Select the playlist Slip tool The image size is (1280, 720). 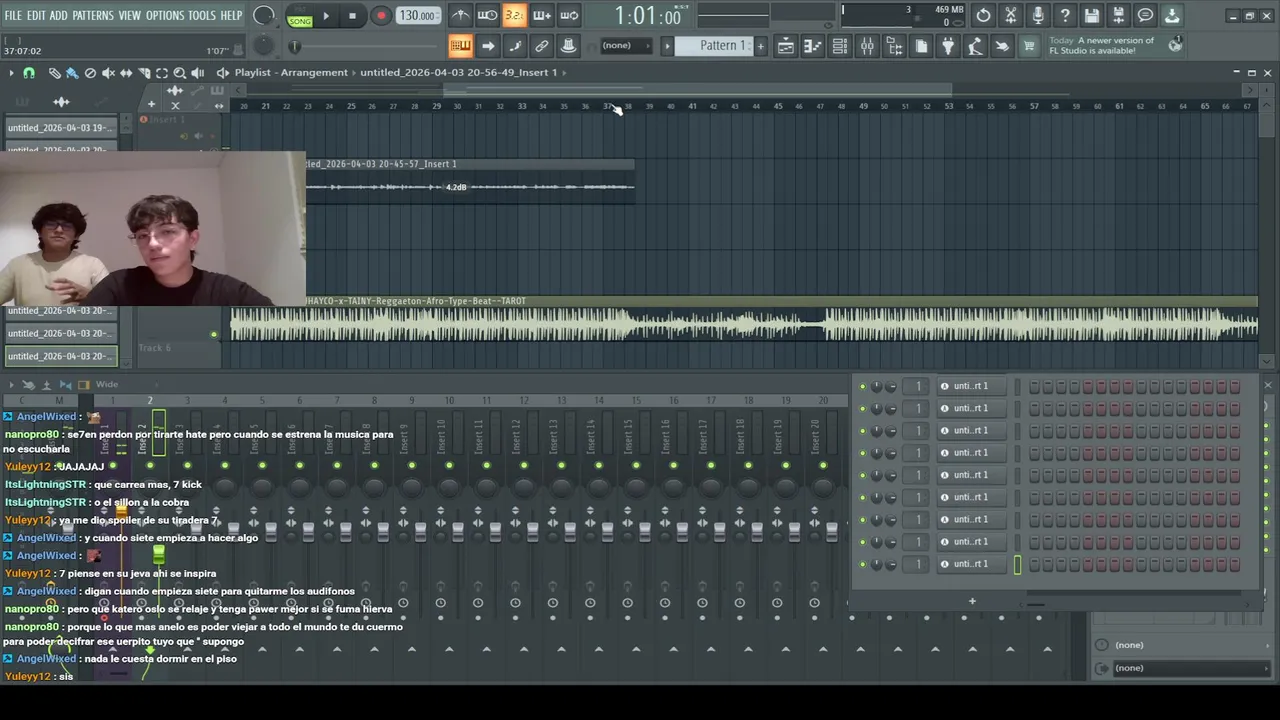126,73
